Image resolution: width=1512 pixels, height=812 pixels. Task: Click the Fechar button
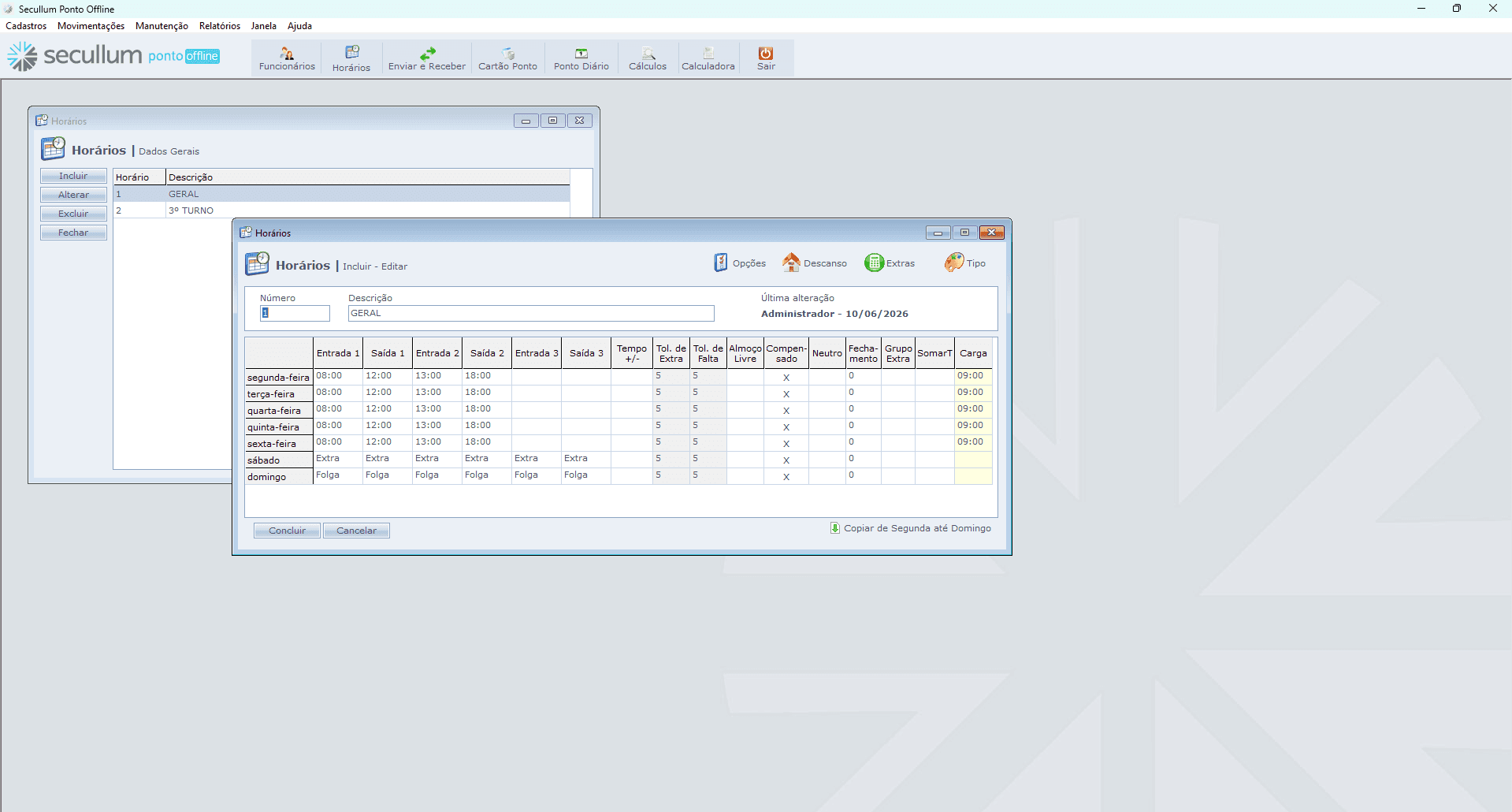[x=73, y=233]
